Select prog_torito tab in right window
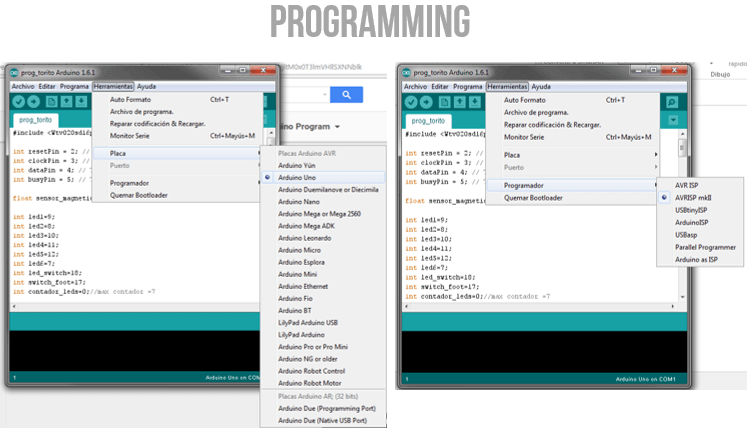 (428, 121)
